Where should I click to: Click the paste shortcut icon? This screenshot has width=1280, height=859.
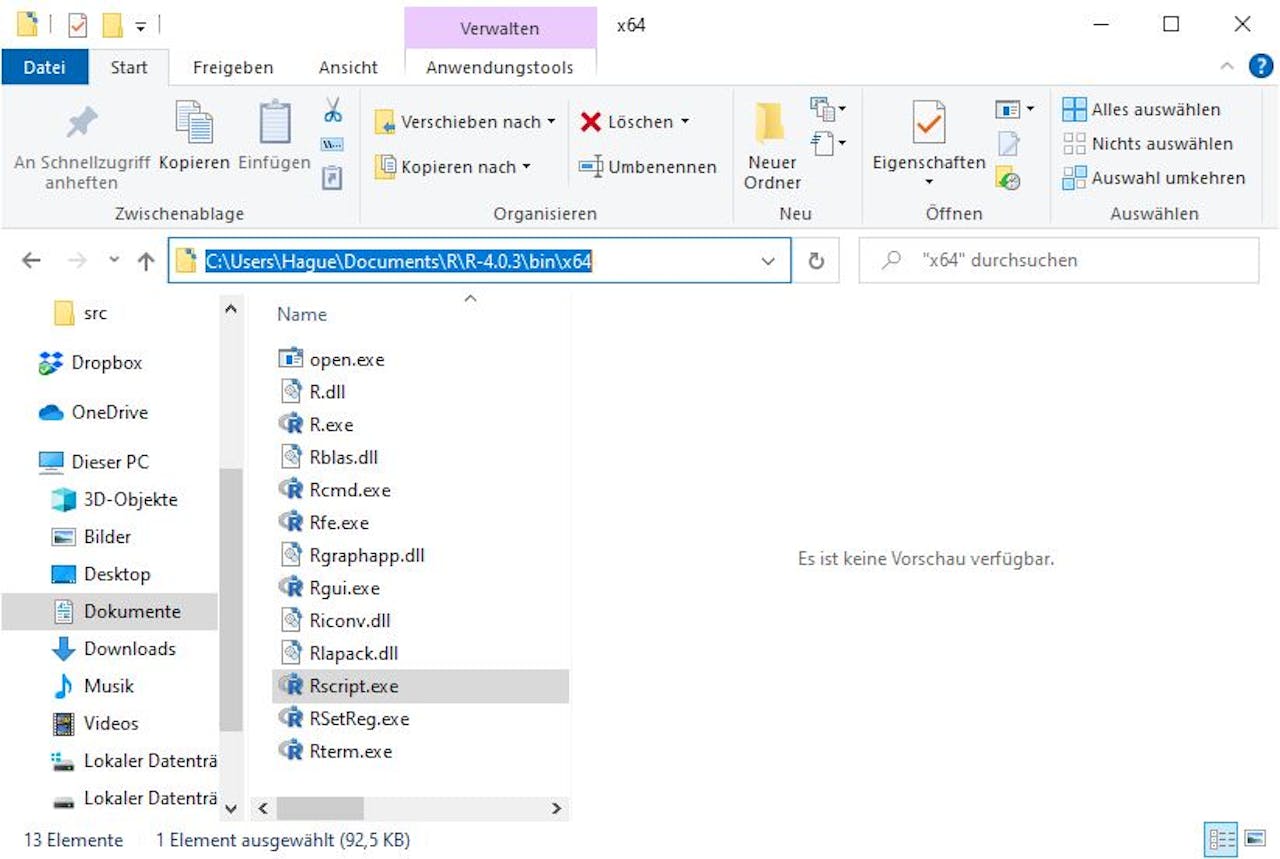click(333, 178)
